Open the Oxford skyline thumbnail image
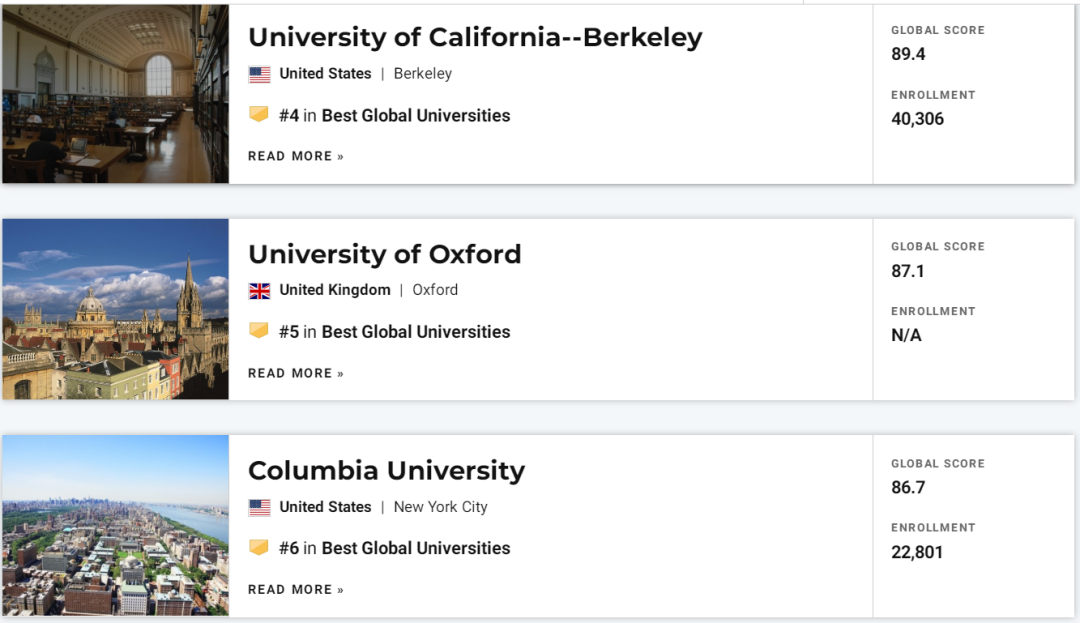The height and width of the screenshot is (623, 1080). 115,309
